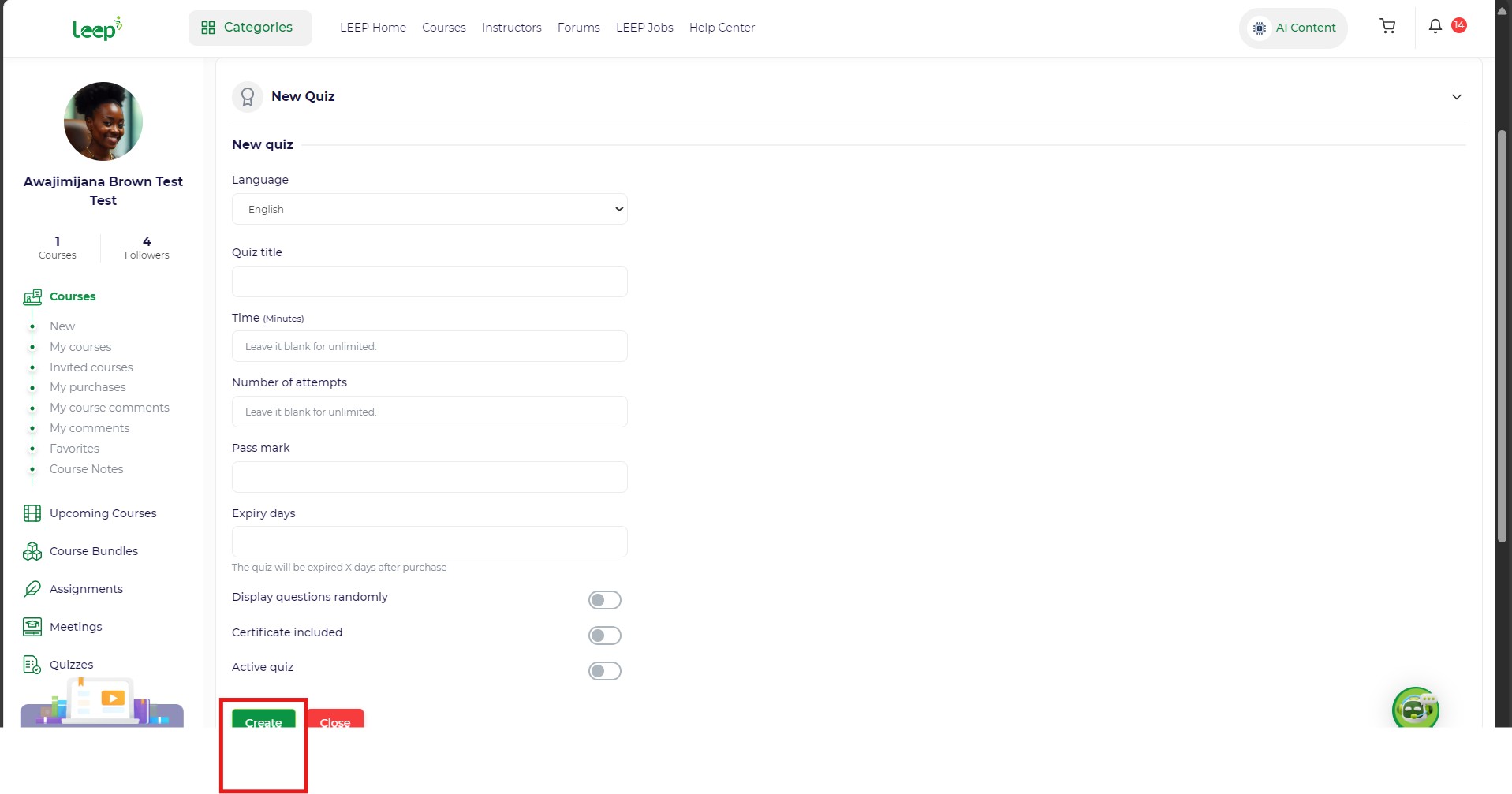Turn on Certificate included switch
The width and height of the screenshot is (1512, 794).
point(604,636)
